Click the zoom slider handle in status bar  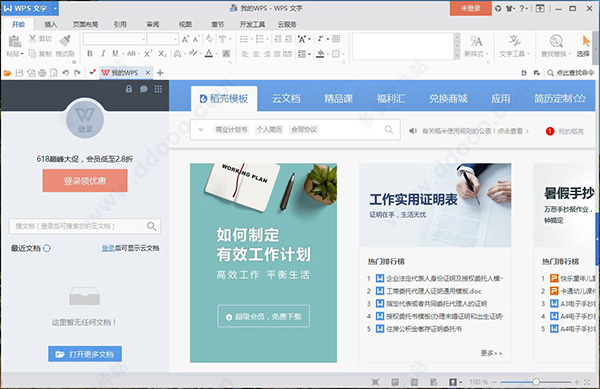pos(536,382)
